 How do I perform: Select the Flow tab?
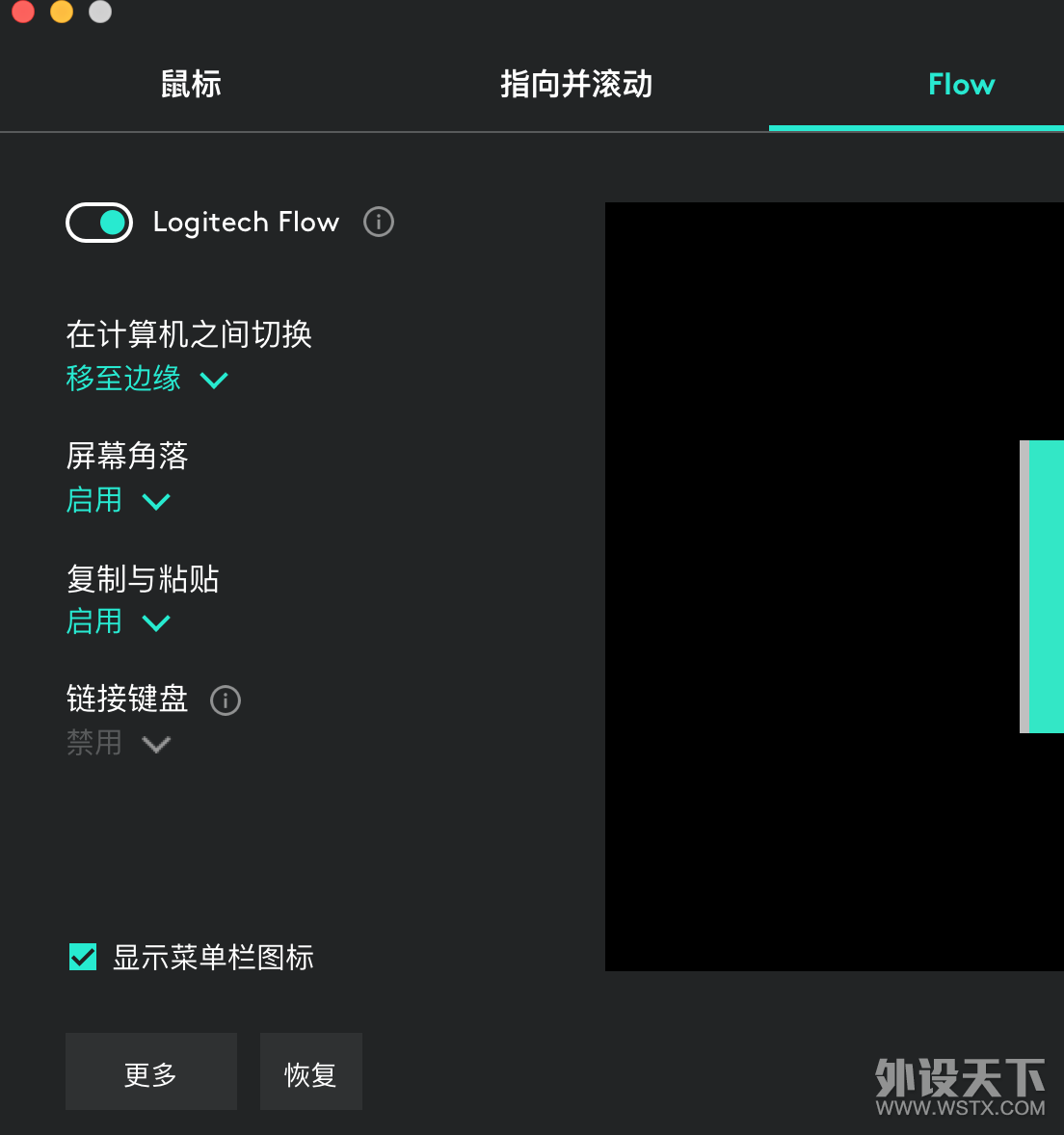[961, 85]
